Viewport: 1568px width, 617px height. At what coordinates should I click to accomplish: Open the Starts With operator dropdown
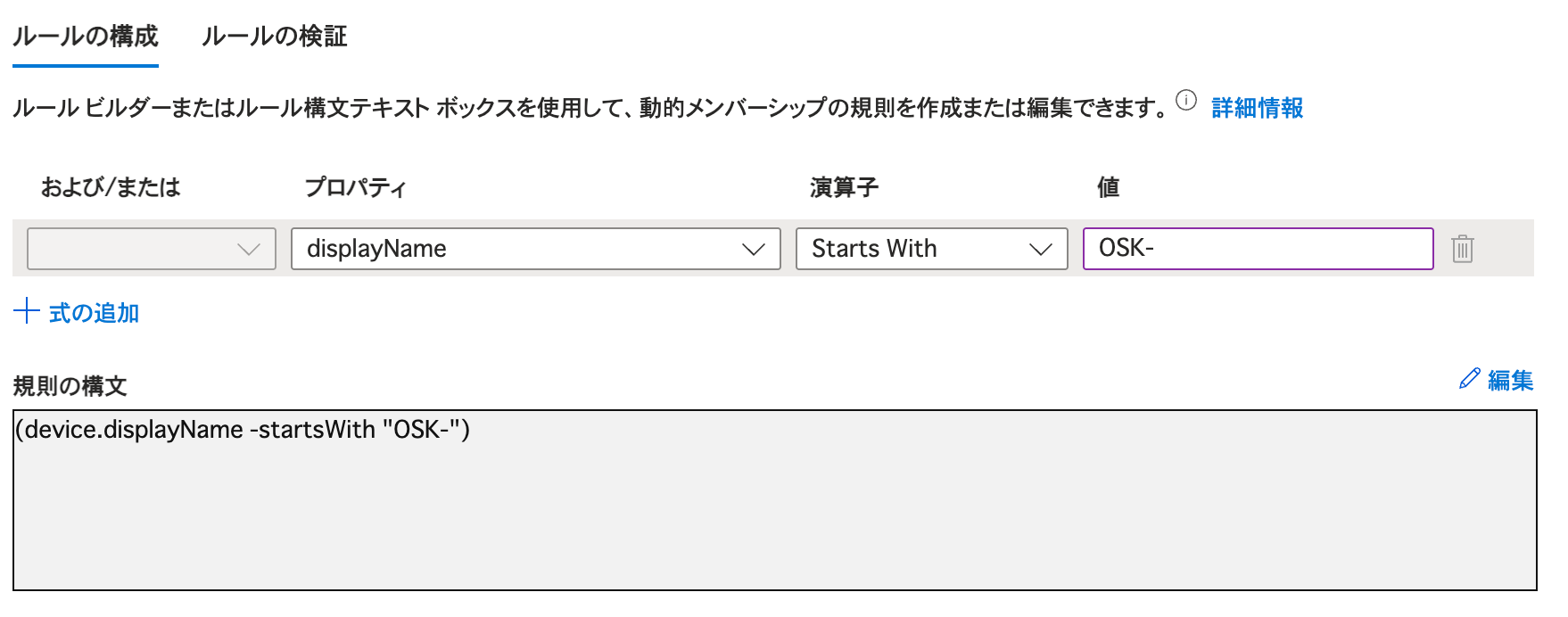(x=931, y=249)
